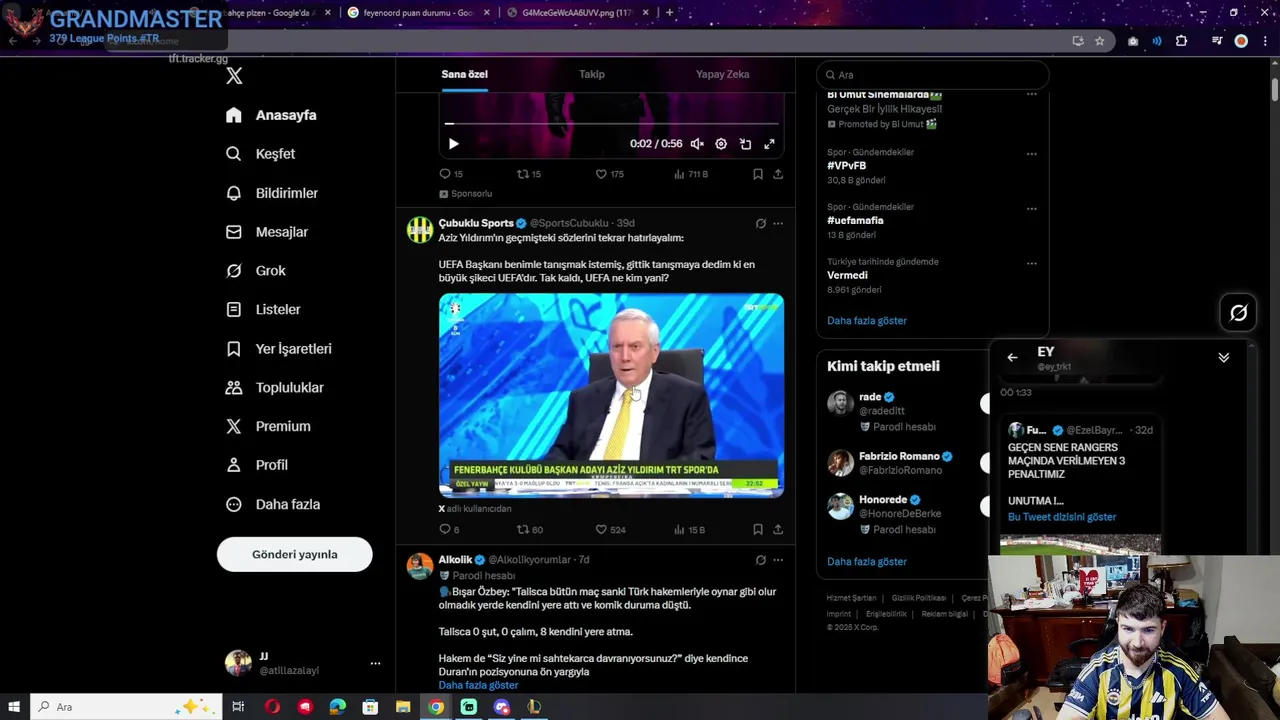Expand Alkolik post with Daha fazla göster
The image size is (1280, 720).
pyautogui.click(x=478, y=685)
